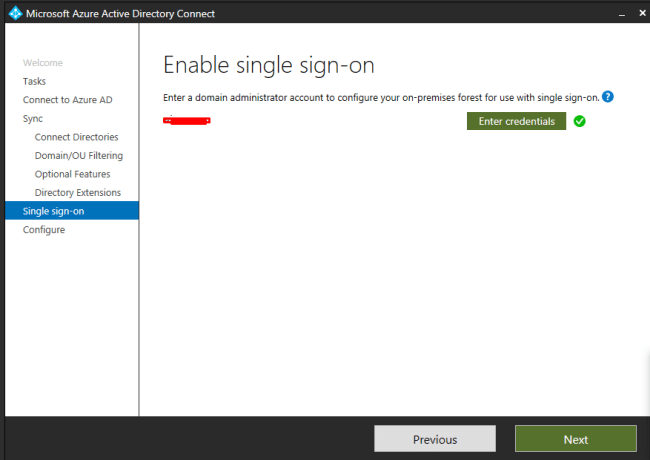Click the Enable single sign-on heading
650x460 pixels.
coord(269,65)
